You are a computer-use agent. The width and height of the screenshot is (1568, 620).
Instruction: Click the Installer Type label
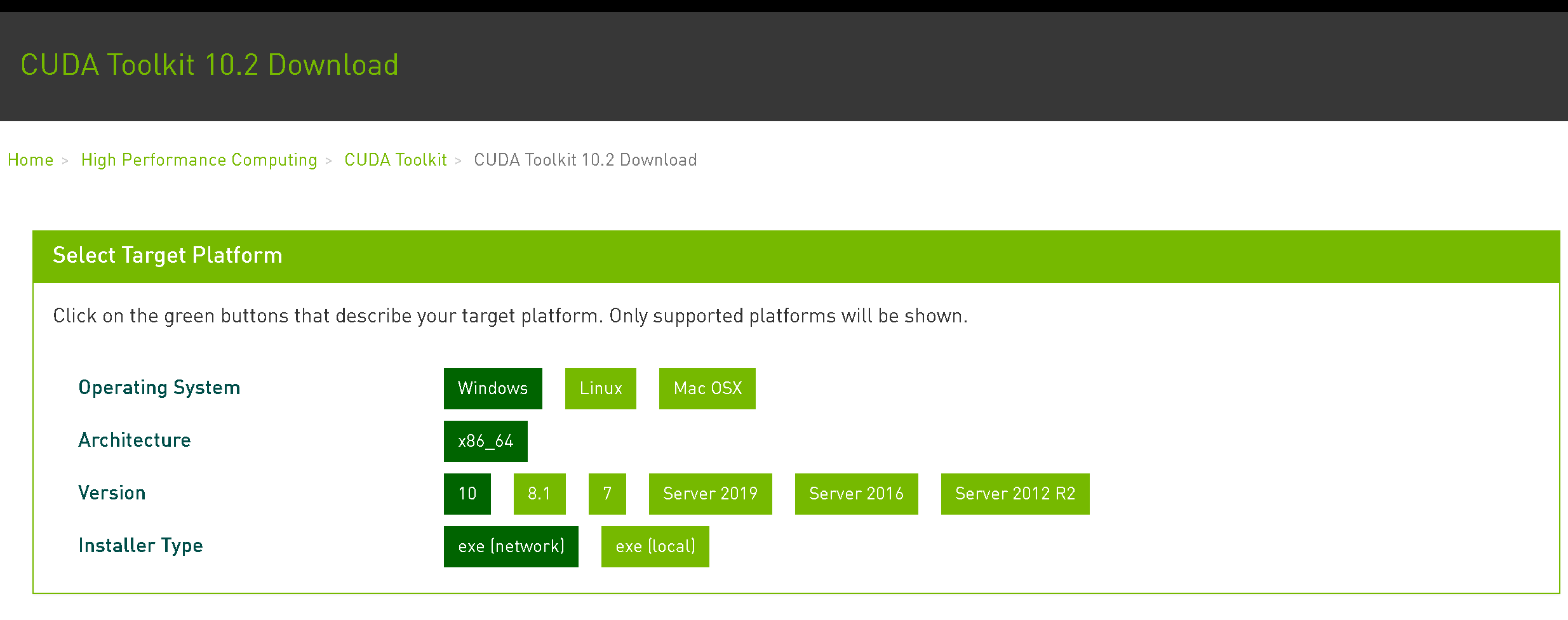[x=141, y=546]
